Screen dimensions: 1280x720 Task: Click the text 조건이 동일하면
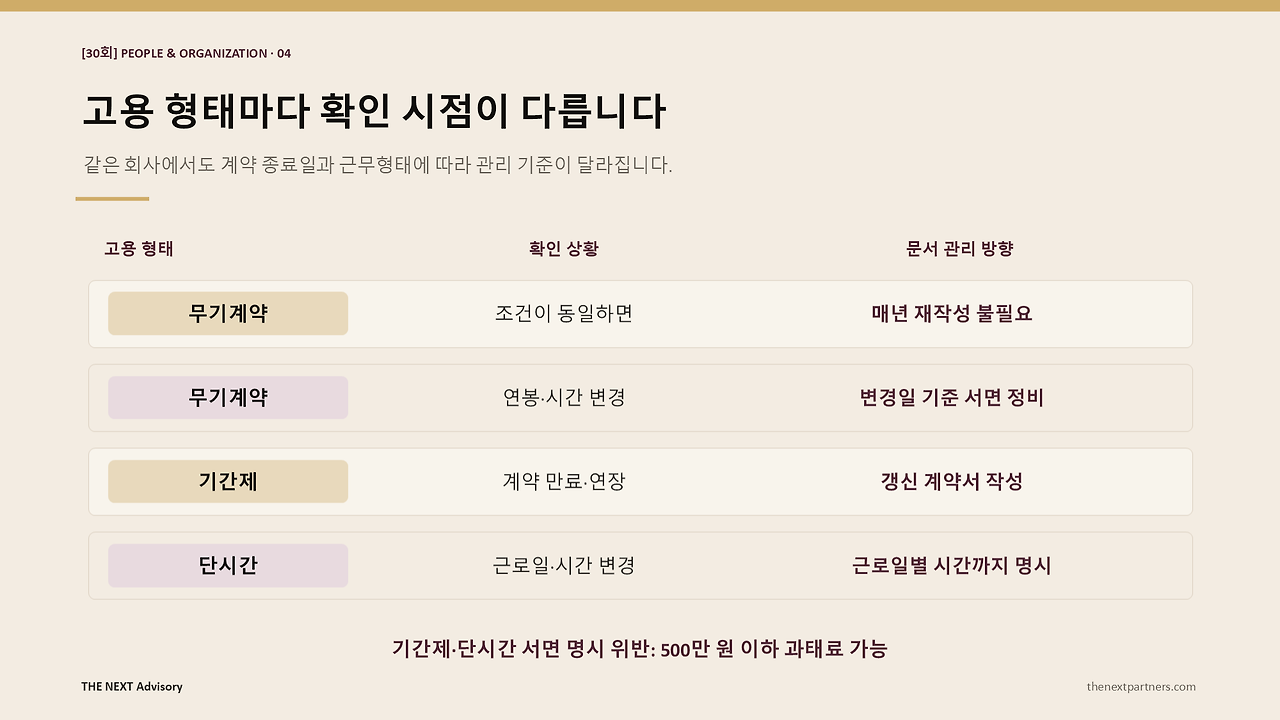pos(564,313)
